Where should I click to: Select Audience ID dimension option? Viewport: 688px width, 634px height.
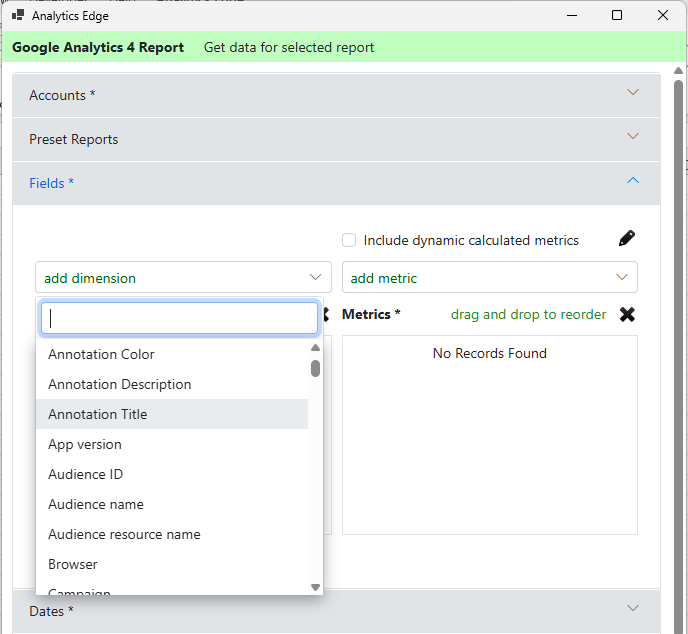click(x=85, y=474)
